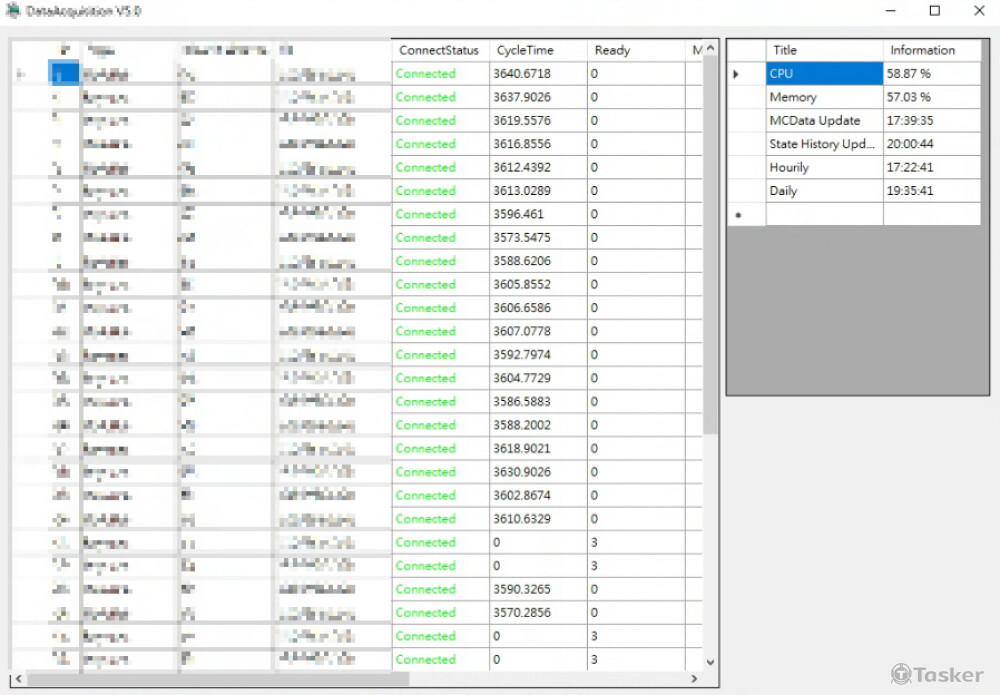Click the vertical scrollbar down arrow
The image size is (1000, 695).
point(711,661)
